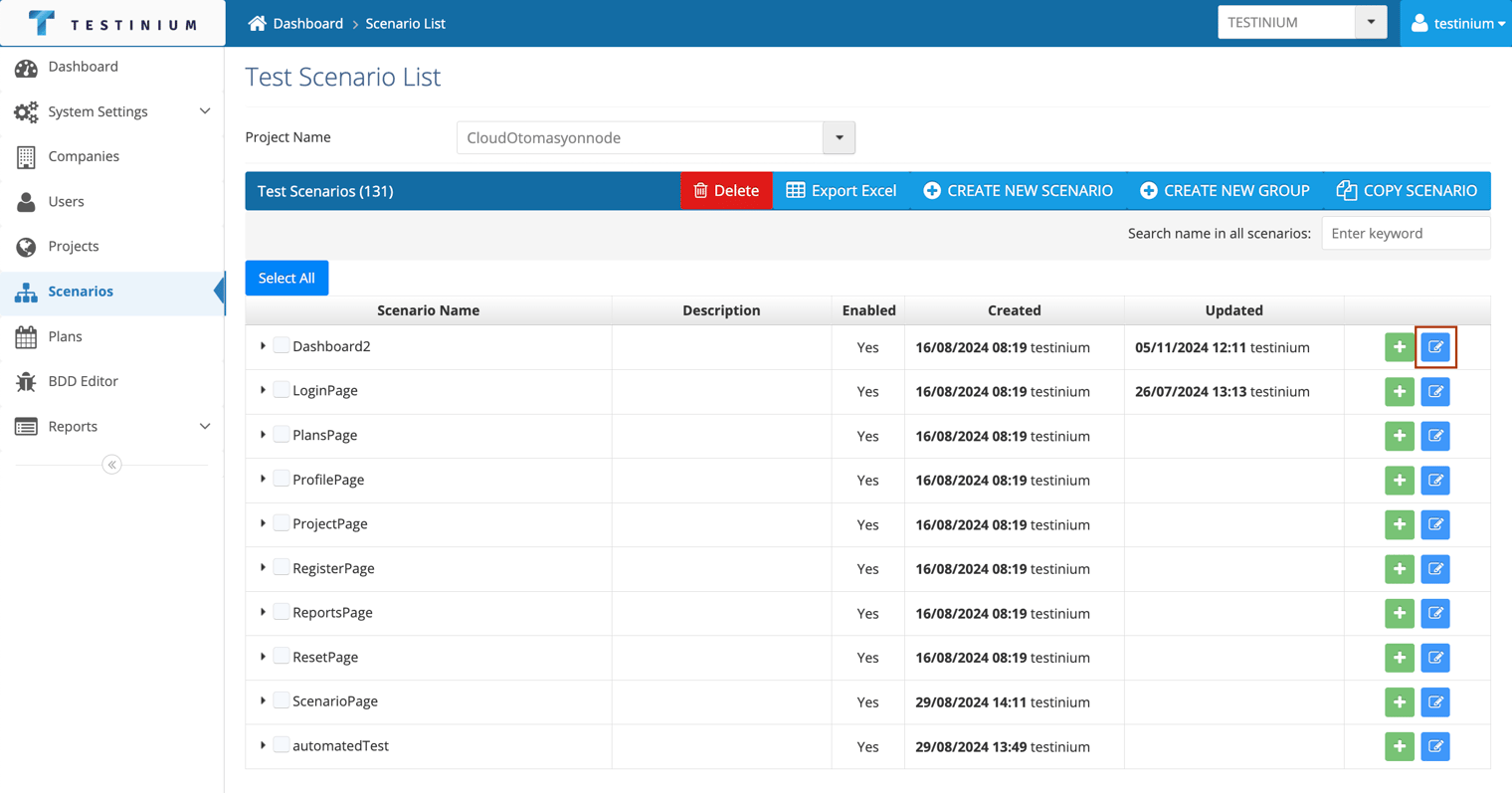The image size is (1512, 793).
Task: Navigate to Projects in the sidebar
Action: (112, 246)
